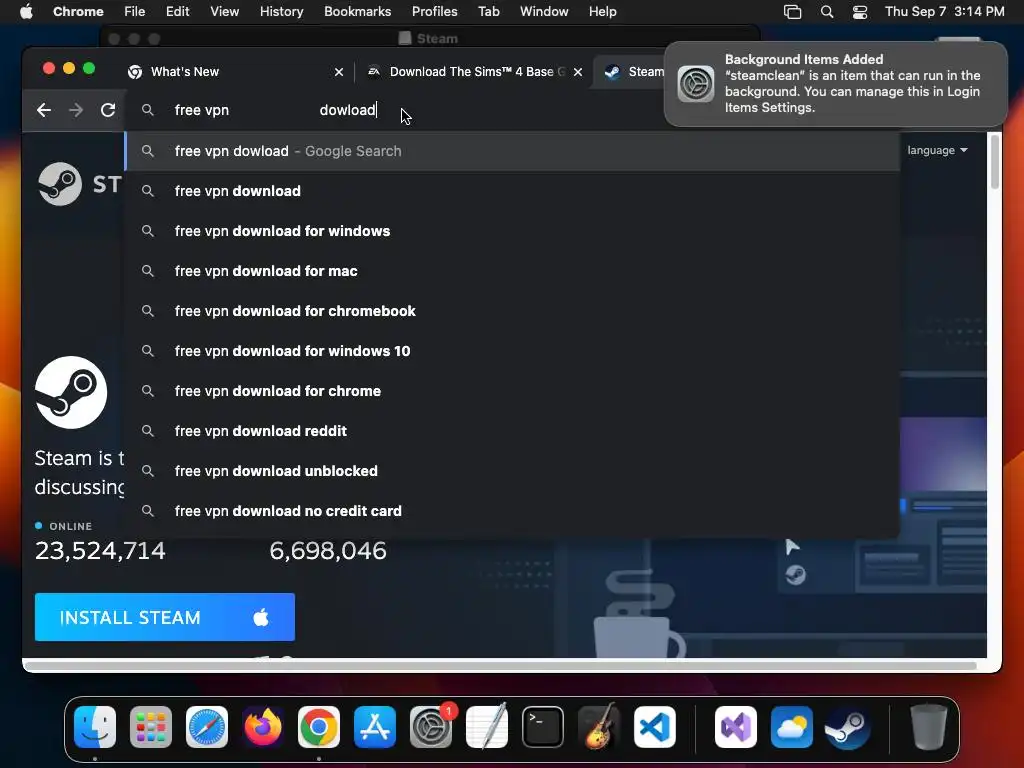Click the Steam logo in page header
This screenshot has height=768, width=1024.
(78, 184)
